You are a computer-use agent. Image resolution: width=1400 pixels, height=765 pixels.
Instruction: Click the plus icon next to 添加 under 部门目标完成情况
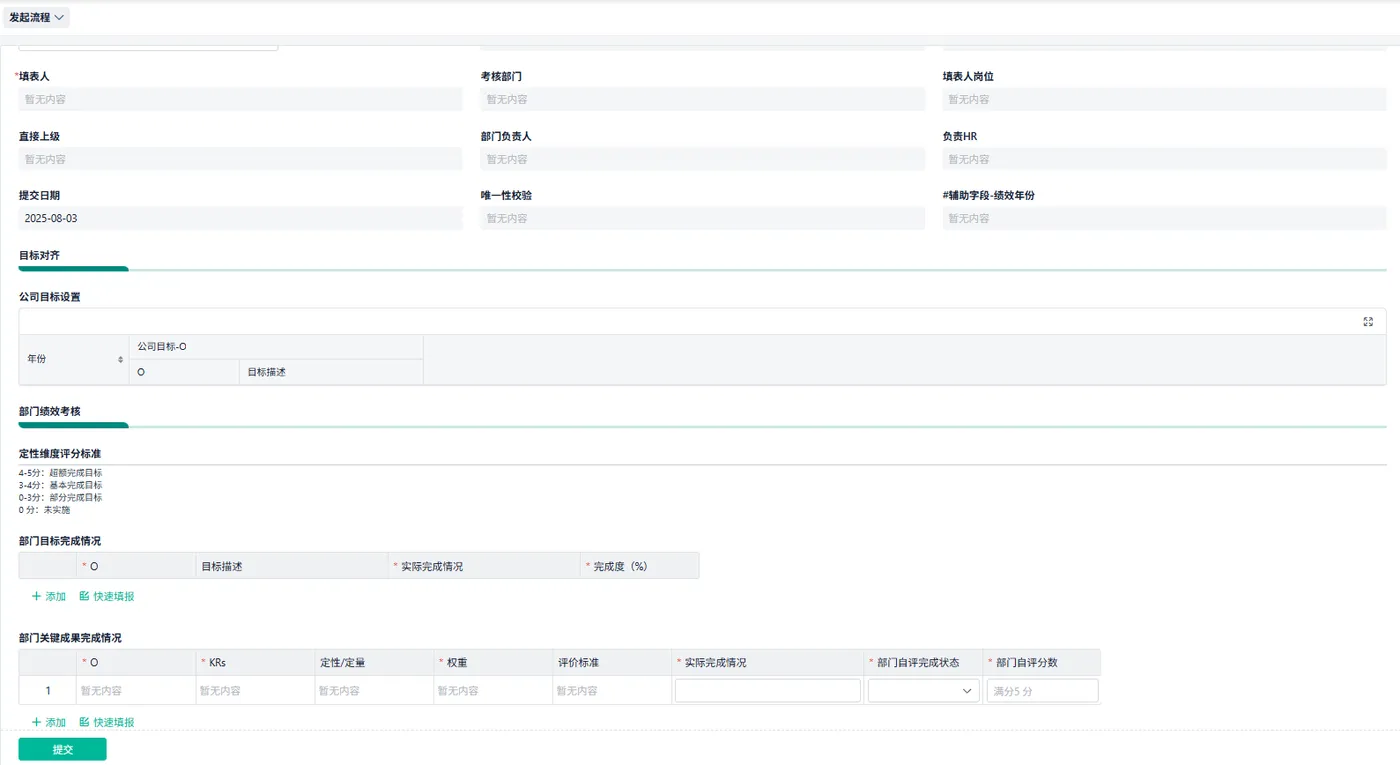click(x=37, y=596)
